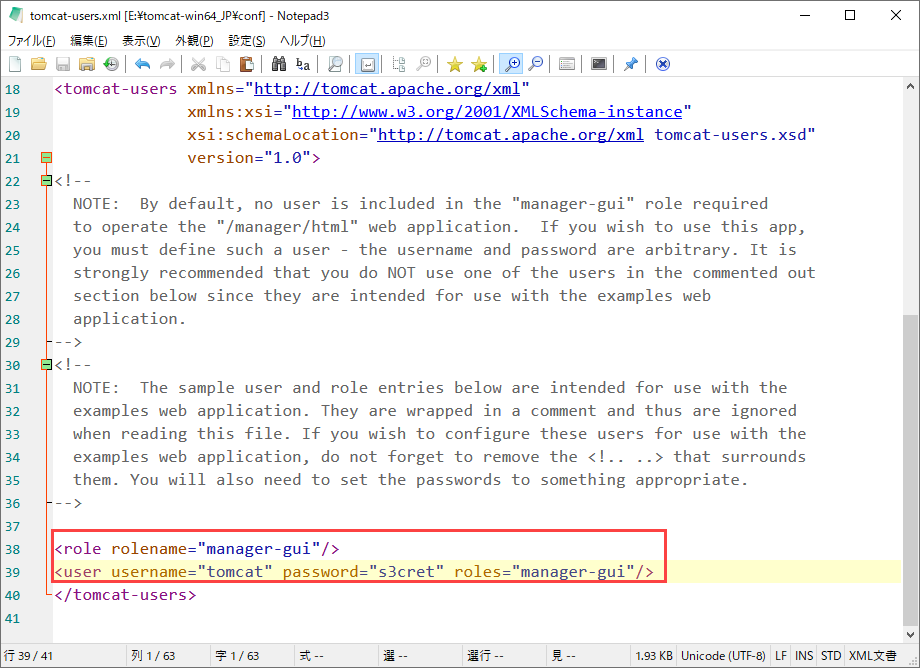Viewport: 920px width, 668px height.
Task: Open the ファイル(F) menu
Action: point(32,41)
